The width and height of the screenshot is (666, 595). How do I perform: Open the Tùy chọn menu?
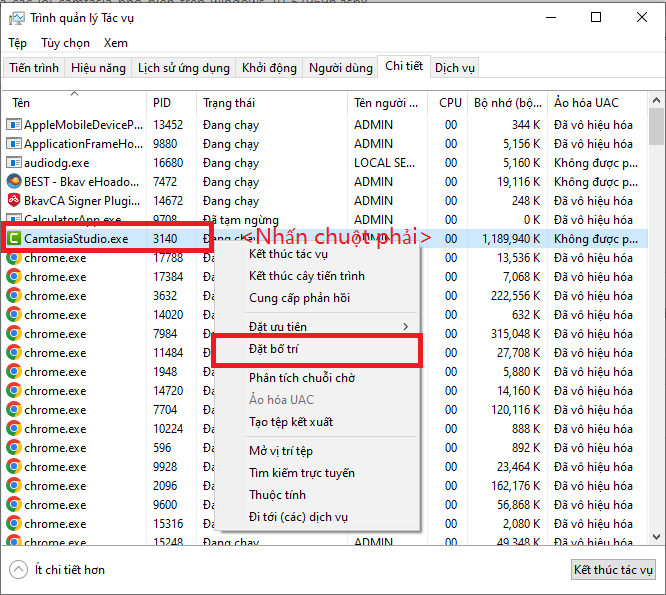click(65, 43)
